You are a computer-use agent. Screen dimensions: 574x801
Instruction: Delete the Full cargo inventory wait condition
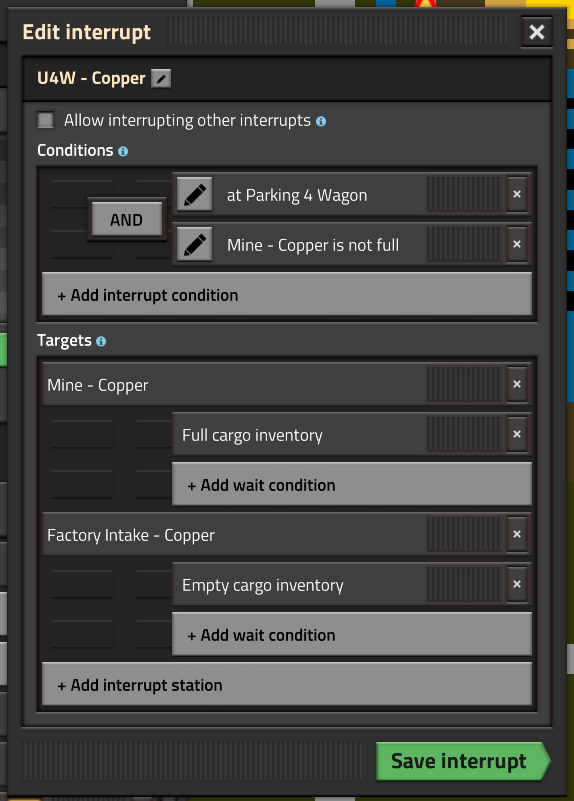[517, 435]
